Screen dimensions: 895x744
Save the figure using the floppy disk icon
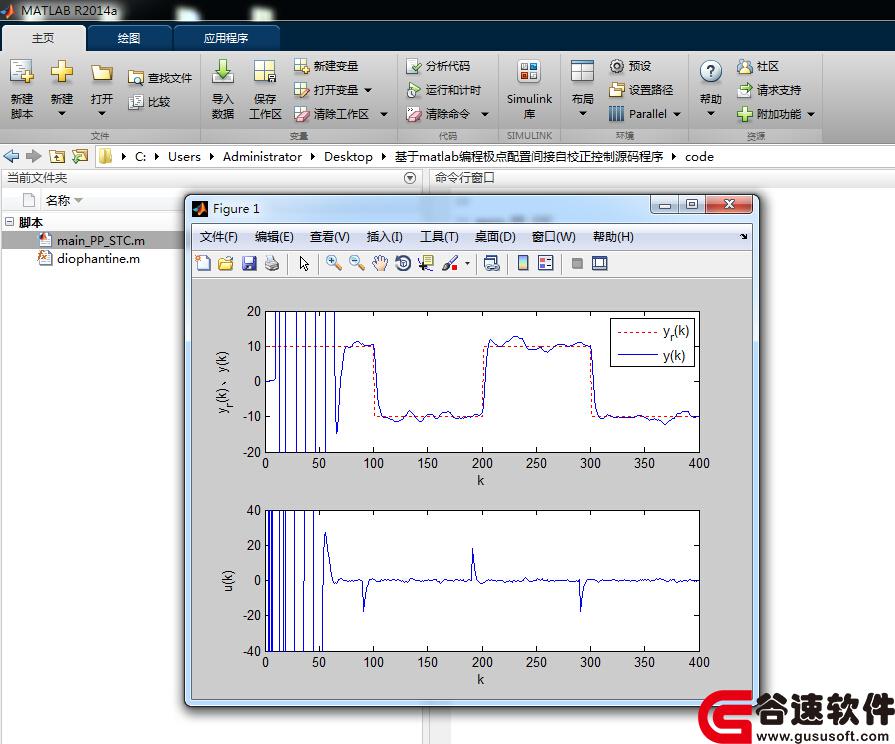(x=249, y=263)
